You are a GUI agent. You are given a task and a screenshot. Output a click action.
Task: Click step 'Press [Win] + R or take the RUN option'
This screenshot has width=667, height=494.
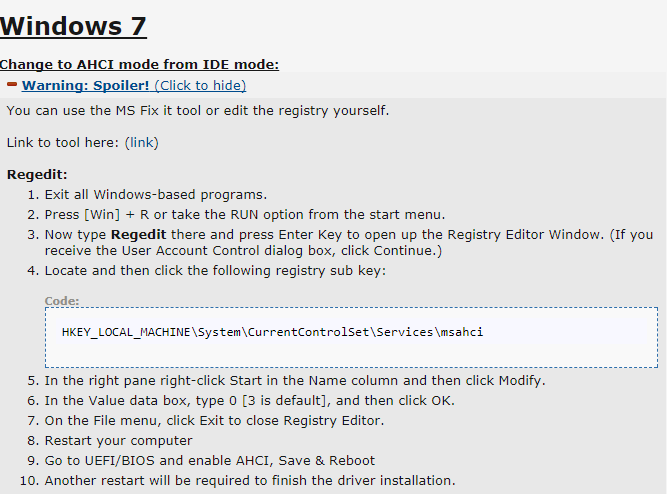(x=245, y=214)
